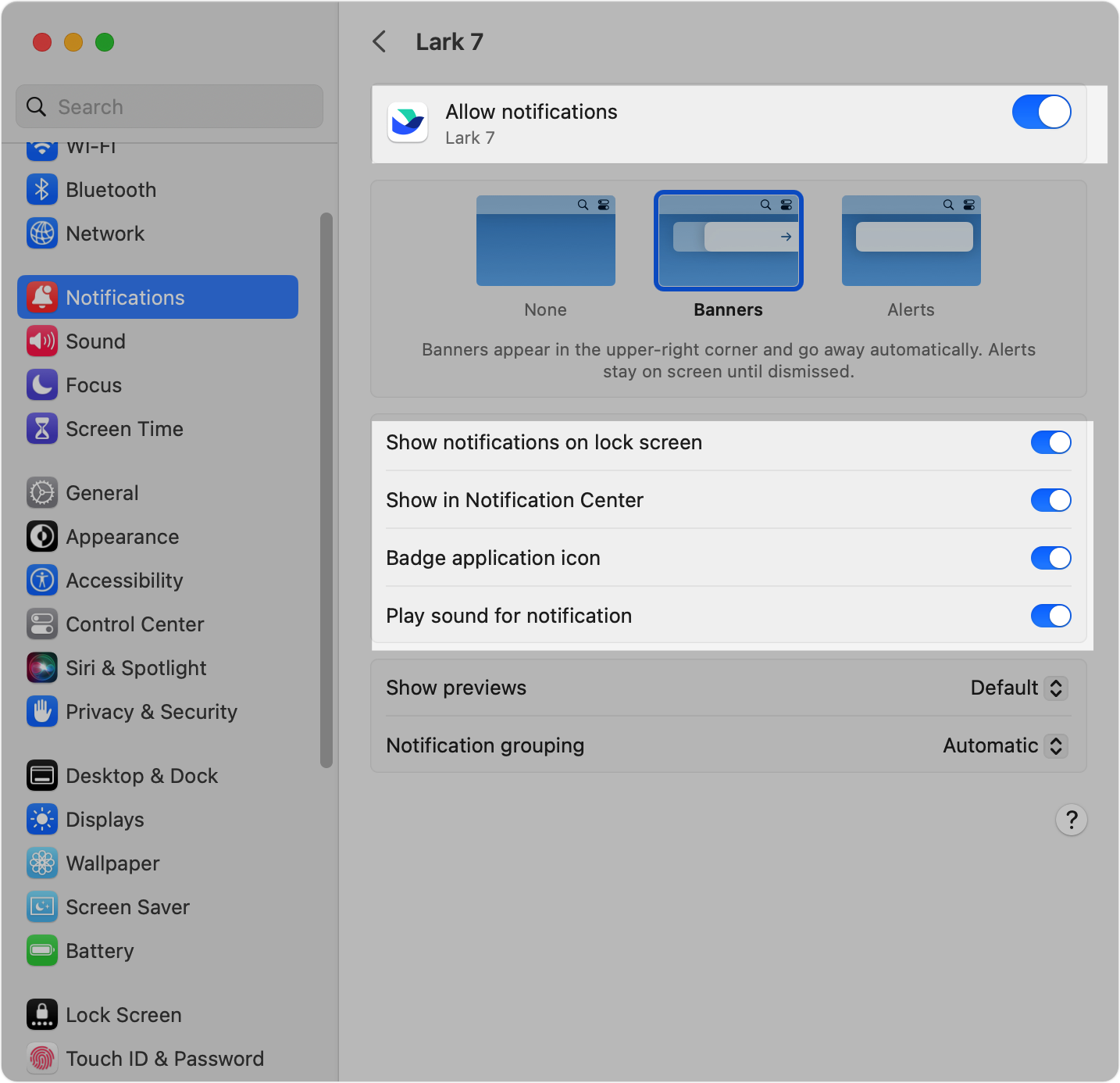Image resolution: width=1120 pixels, height=1083 pixels.
Task: Open Wallpaper settings
Action: [112, 863]
